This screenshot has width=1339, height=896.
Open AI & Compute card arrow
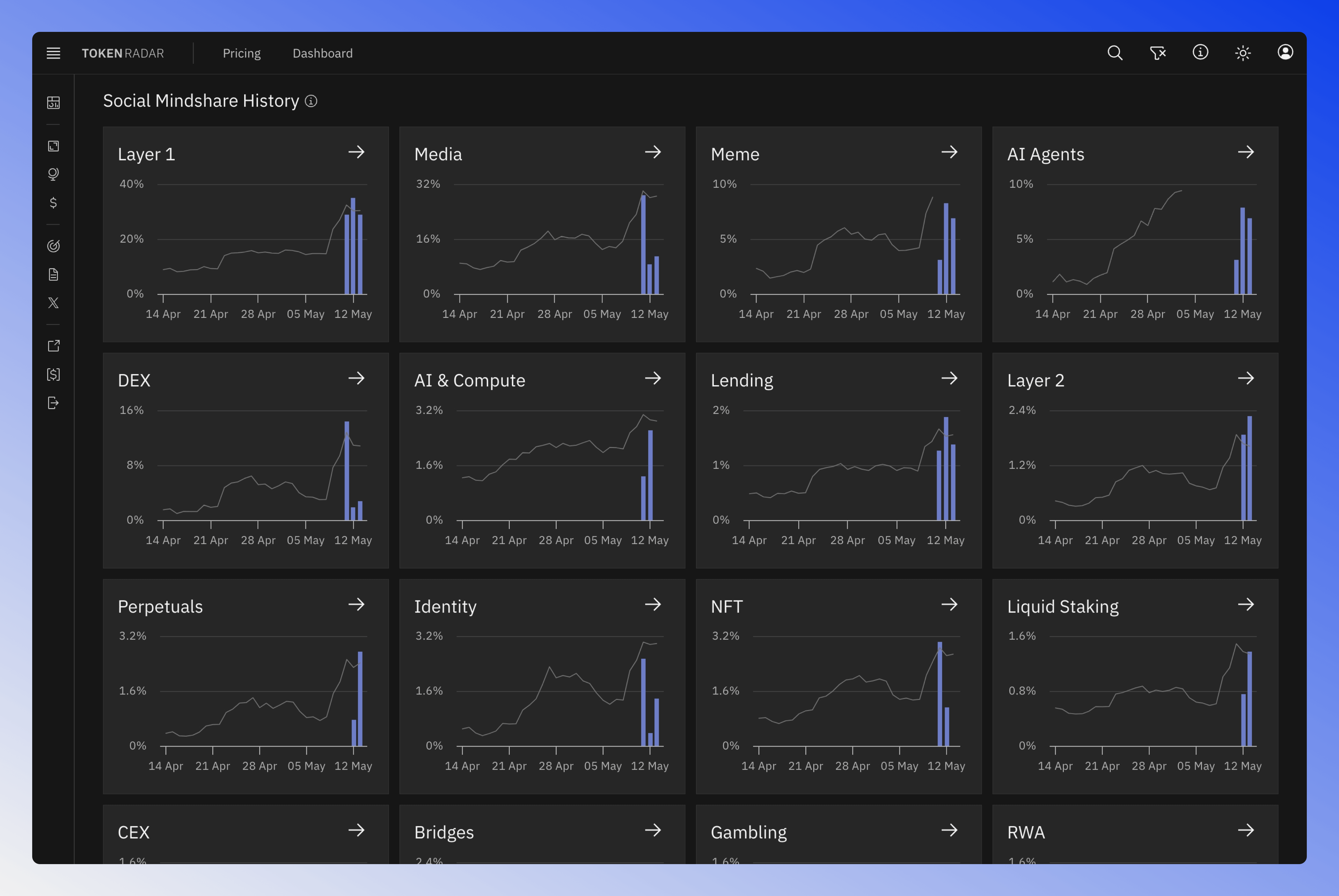(x=653, y=378)
